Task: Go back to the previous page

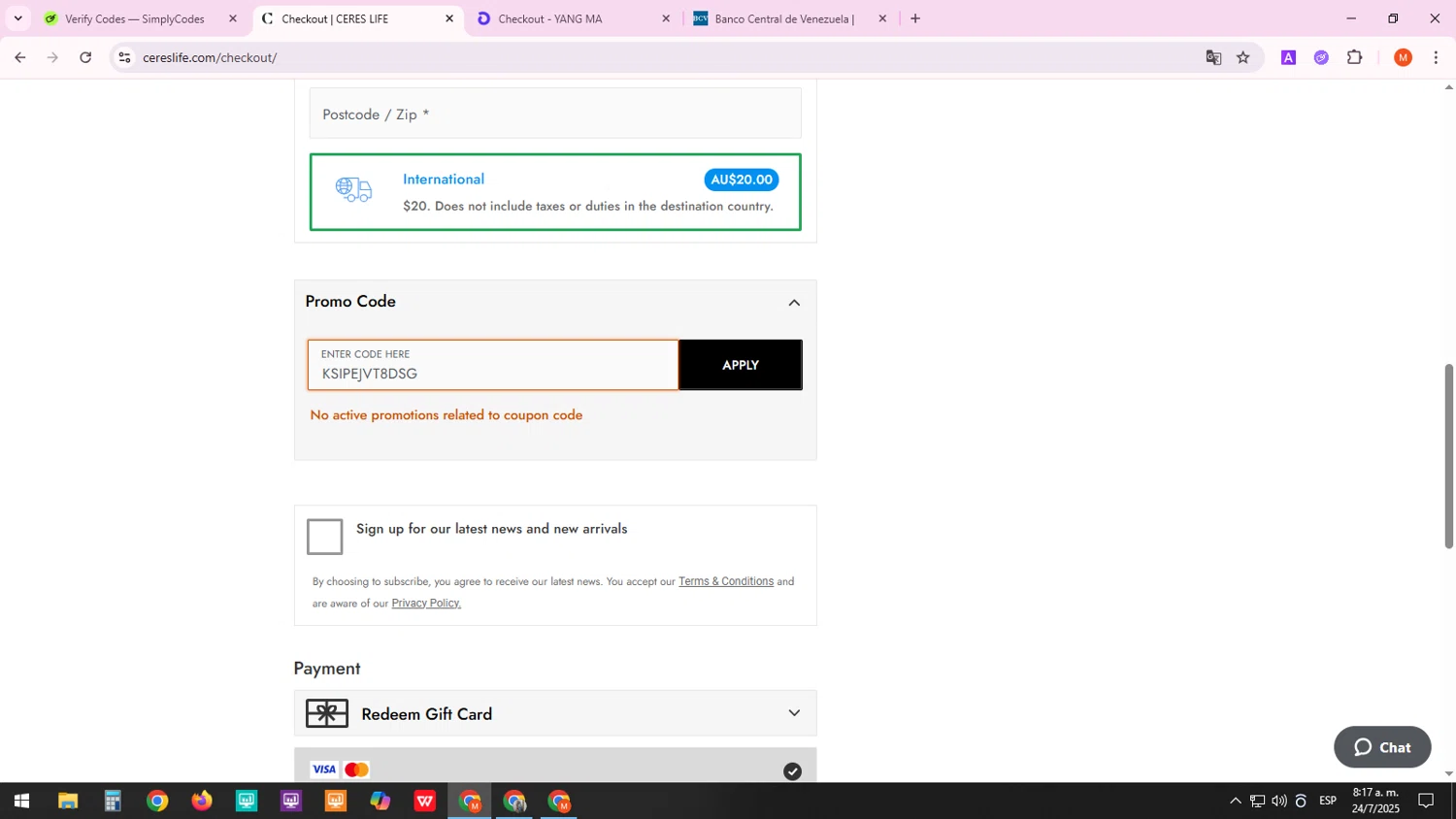Action: 19,58
